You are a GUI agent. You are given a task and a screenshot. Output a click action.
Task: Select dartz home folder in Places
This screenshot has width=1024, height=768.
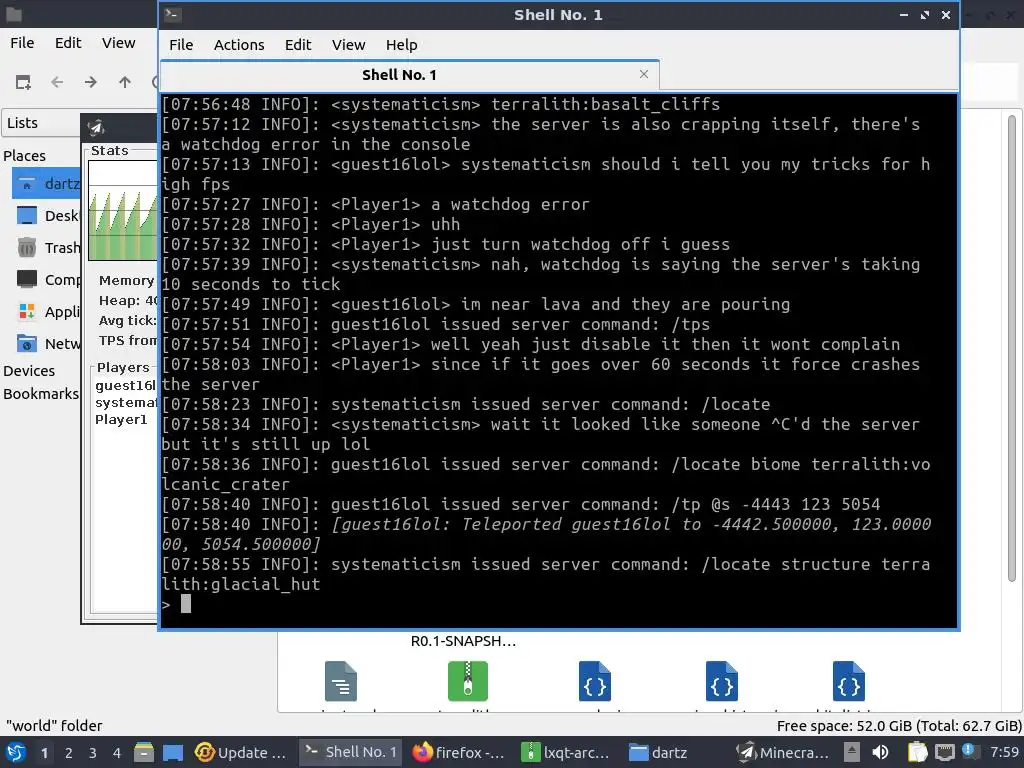click(x=46, y=184)
